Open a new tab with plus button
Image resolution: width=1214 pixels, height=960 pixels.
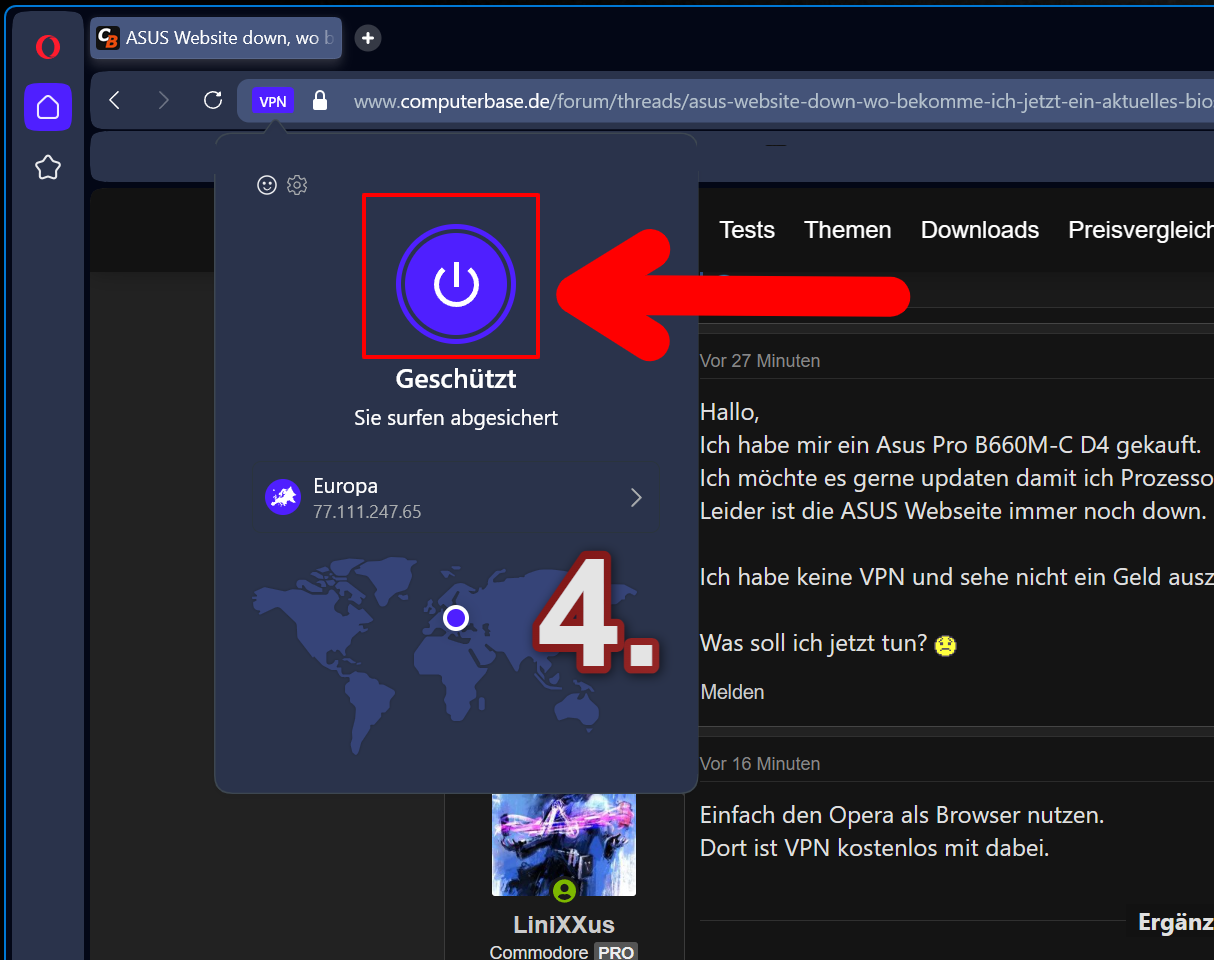point(368,38)
